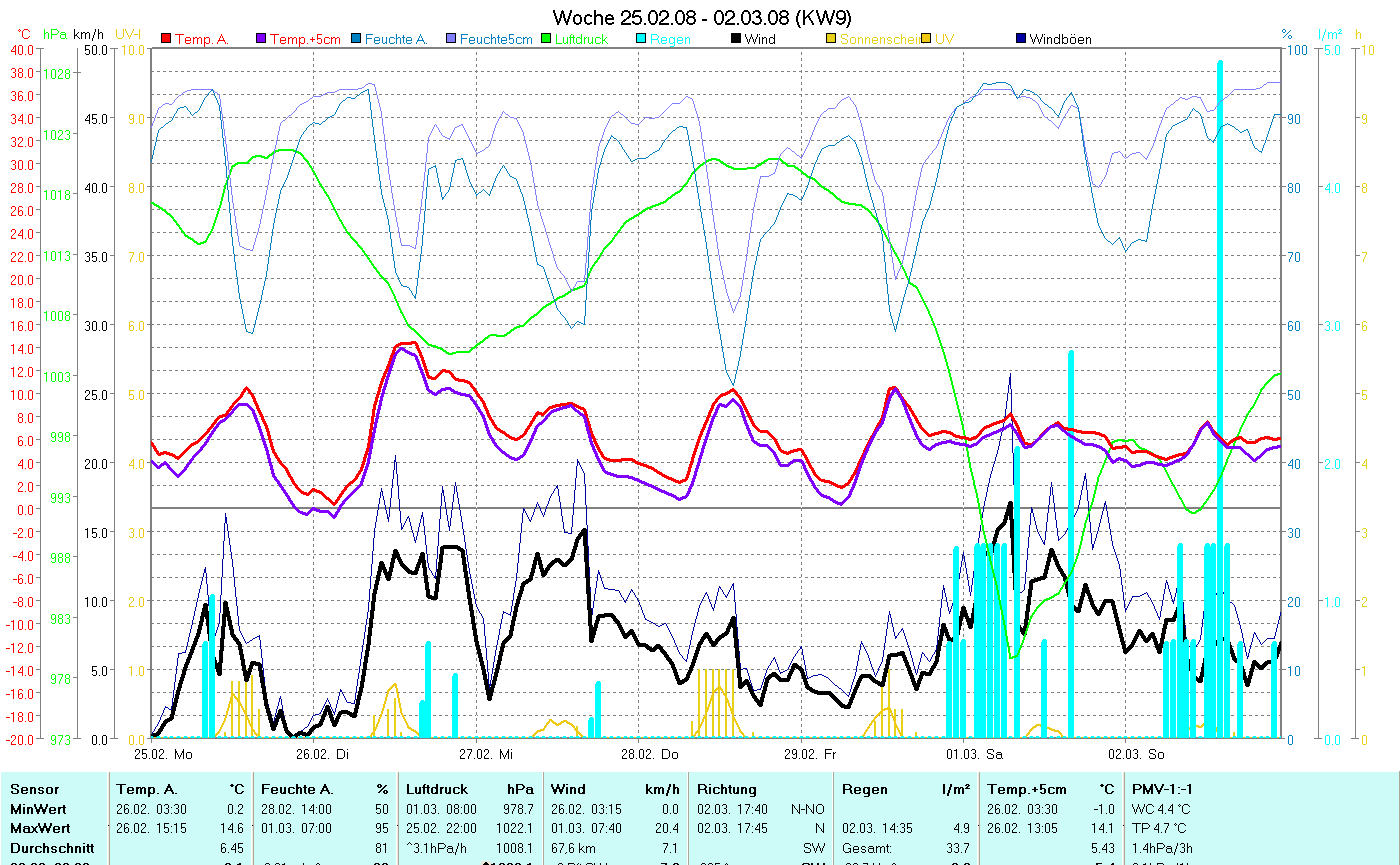Image resolution: width=1400 pixels, height=865 pixels.
Task: Click the yellow Sonnenschein legend square
Action: click(831, 39)
